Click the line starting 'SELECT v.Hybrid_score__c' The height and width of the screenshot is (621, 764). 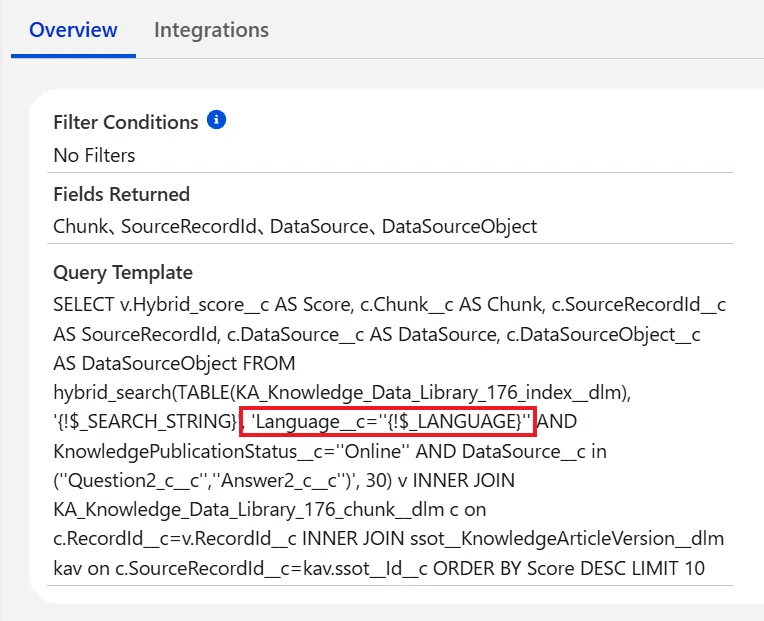tap(389, 305)
